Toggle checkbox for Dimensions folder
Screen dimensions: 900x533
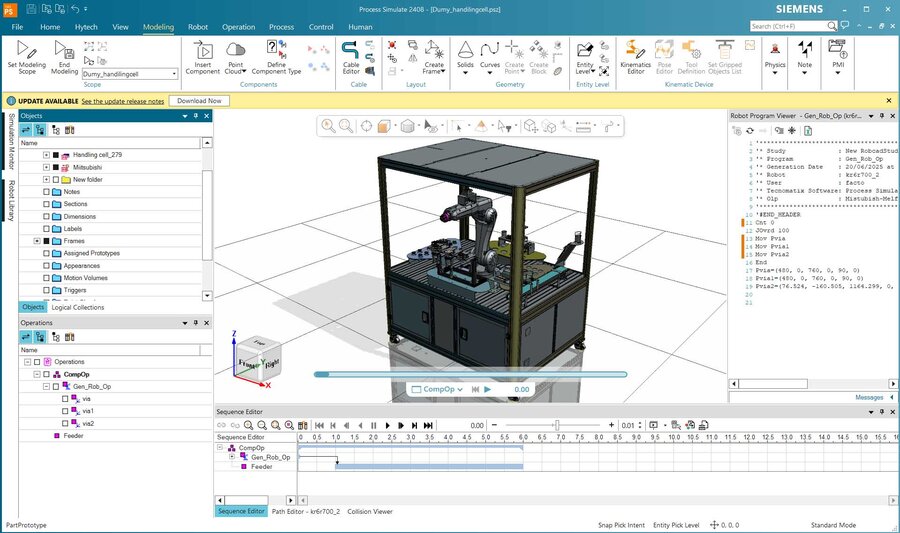point(46,216)
